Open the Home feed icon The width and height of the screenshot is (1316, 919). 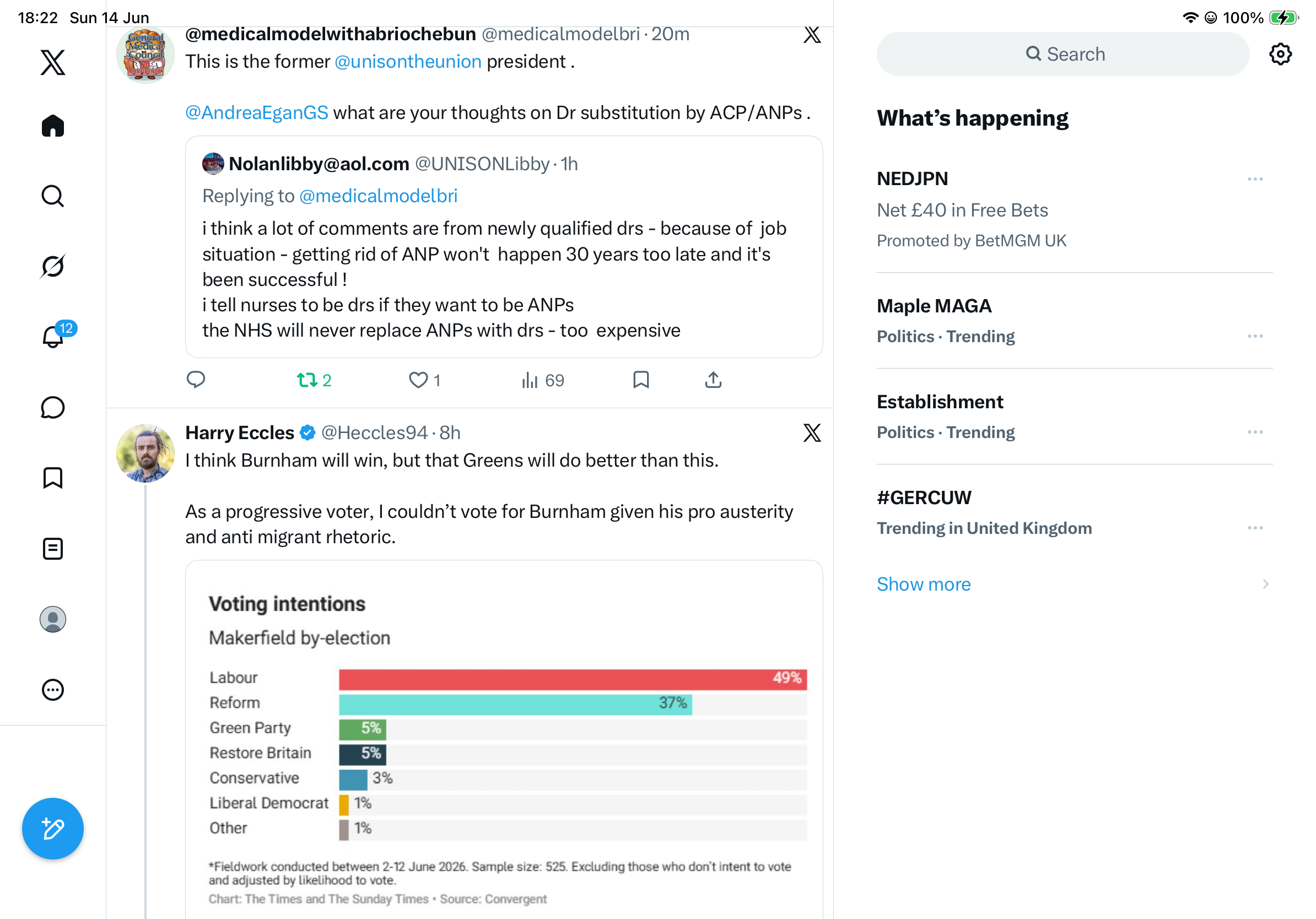tap(53, 126)
